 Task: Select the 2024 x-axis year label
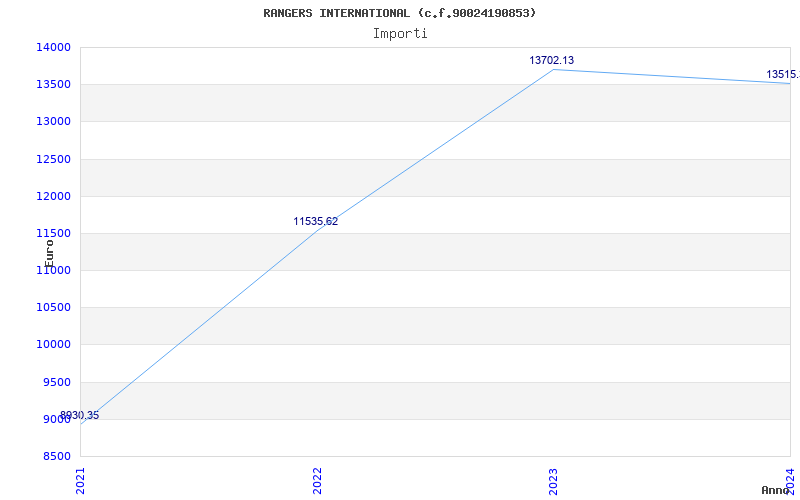[790, 479]
